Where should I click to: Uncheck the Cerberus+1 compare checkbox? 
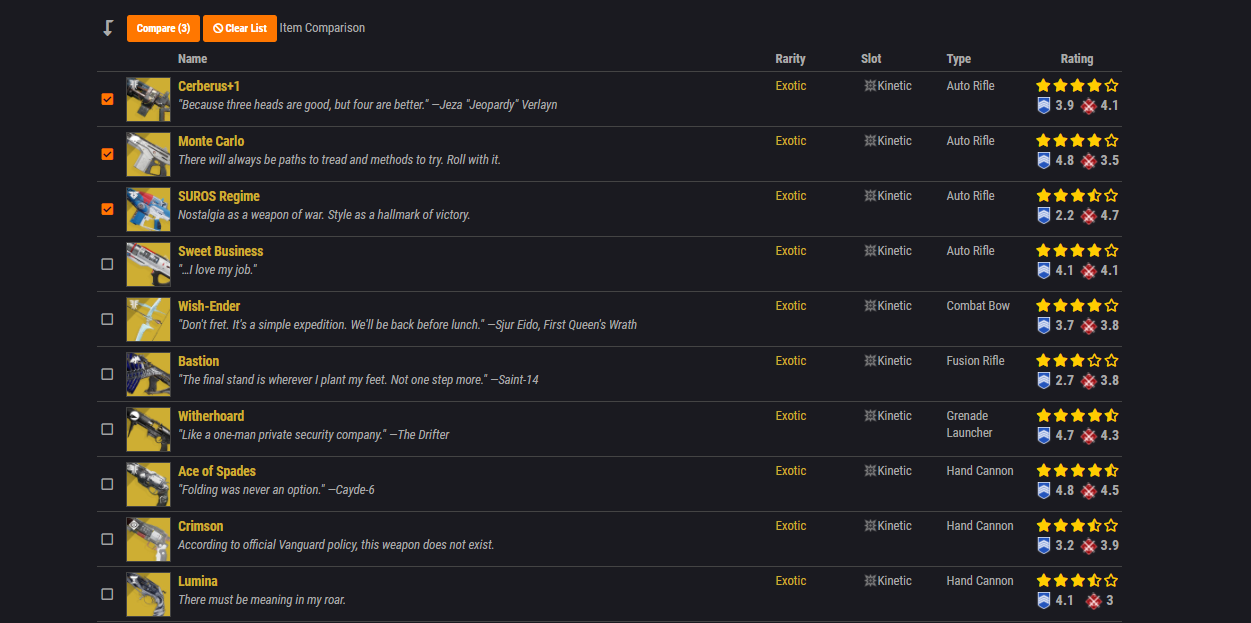(x=107, y=99)
